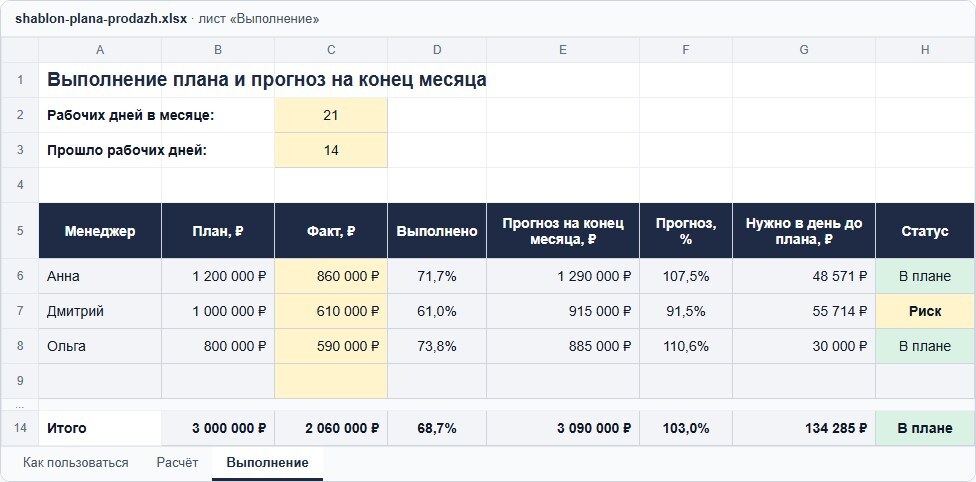The width and height of the screenshot is (976, 482).
Task: Select the forecast cell 1 290 000 ₽
Action: pyautogui.click(x=563, y=276)
